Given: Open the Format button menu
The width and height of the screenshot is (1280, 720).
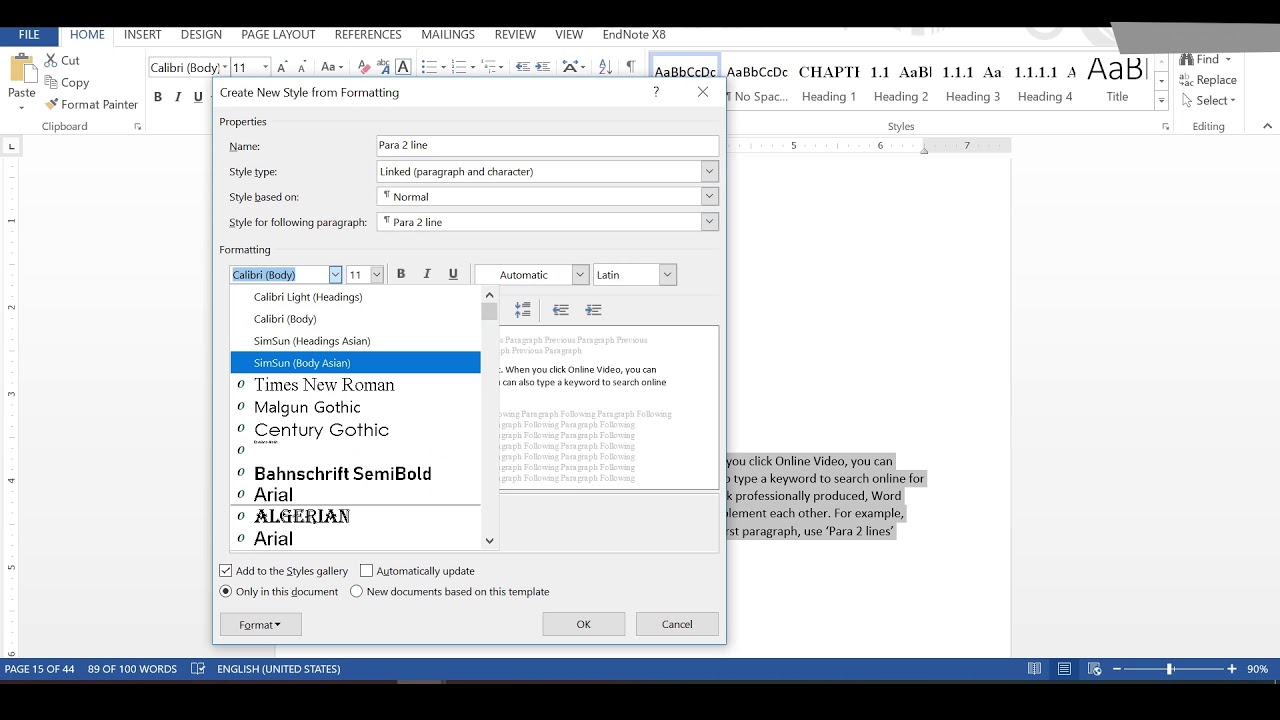Looking at the screenshot, I should click(x=261, y=624).
